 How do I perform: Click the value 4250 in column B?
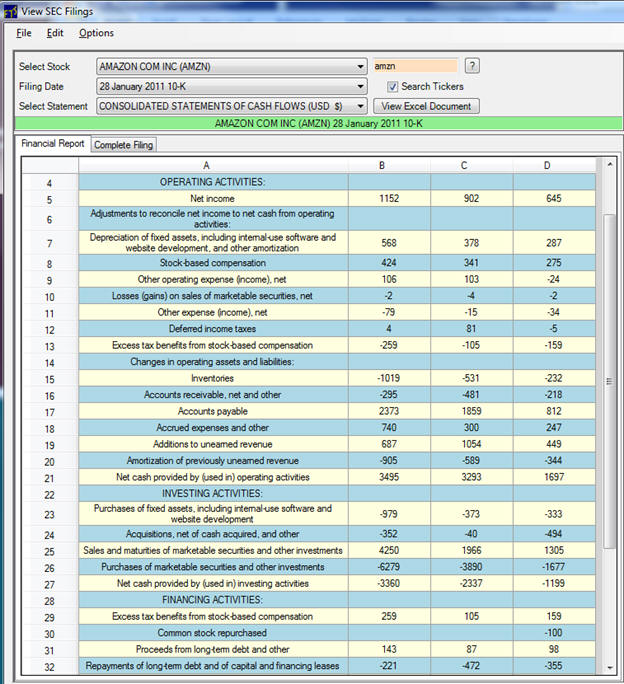click(x=389, y=551)
